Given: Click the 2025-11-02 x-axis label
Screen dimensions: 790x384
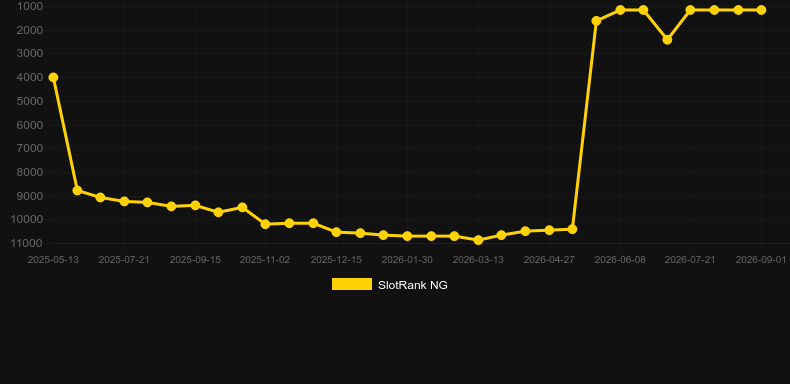Looking at the screenshot, I should 265,260.
